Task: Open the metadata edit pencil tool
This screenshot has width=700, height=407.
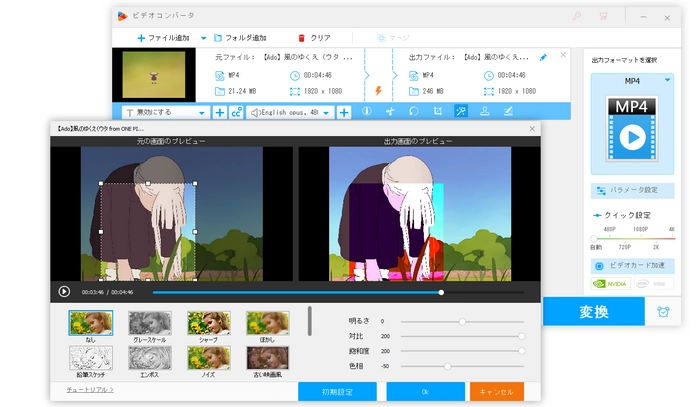Action: (x=508, y=112)
